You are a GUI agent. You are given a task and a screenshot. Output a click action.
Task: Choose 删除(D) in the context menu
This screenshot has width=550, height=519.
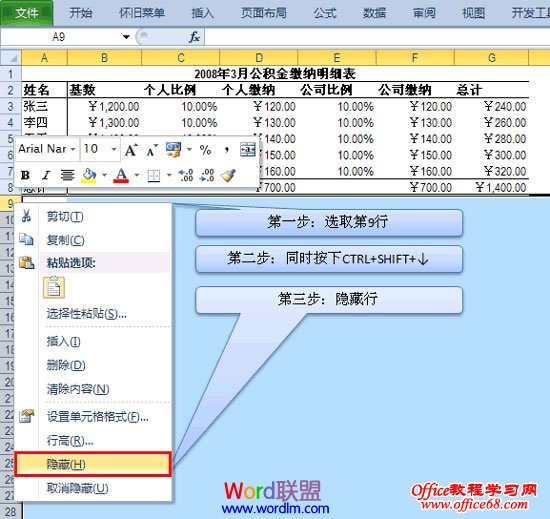click(x=93, y=365)
